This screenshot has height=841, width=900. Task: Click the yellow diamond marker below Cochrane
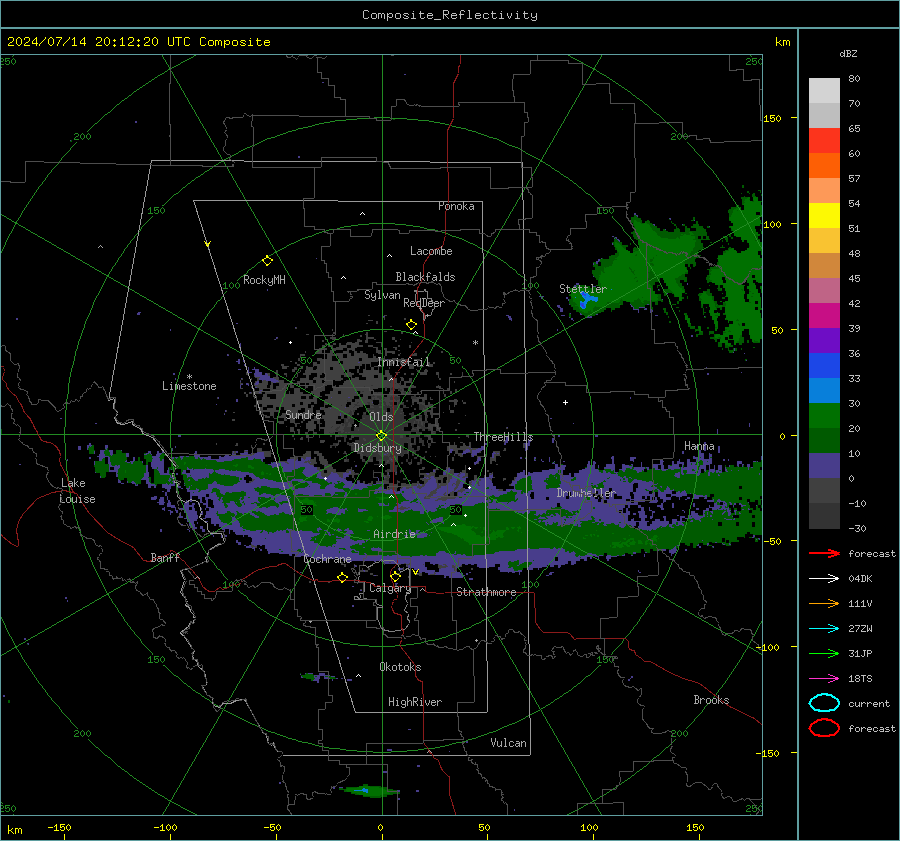tap(342, 577)
